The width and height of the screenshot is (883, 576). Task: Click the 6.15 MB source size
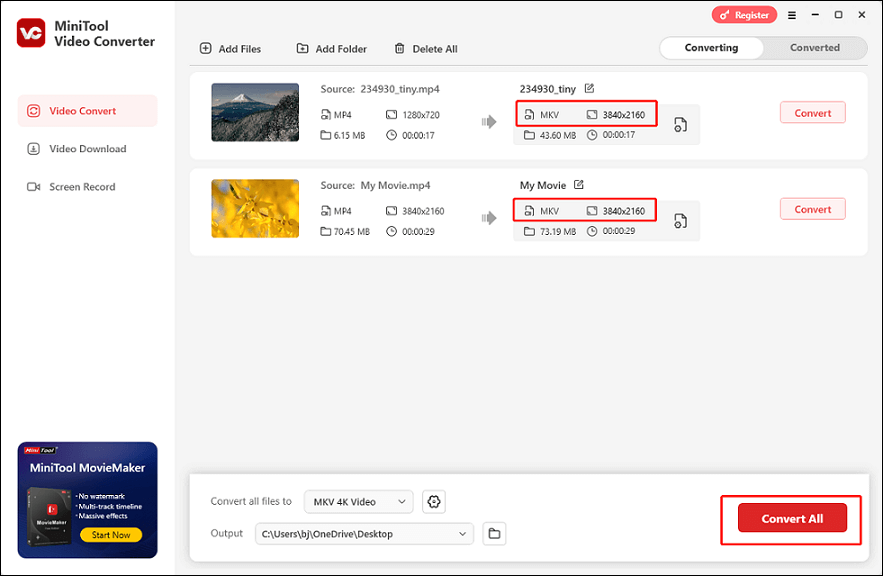coord(343,135)
